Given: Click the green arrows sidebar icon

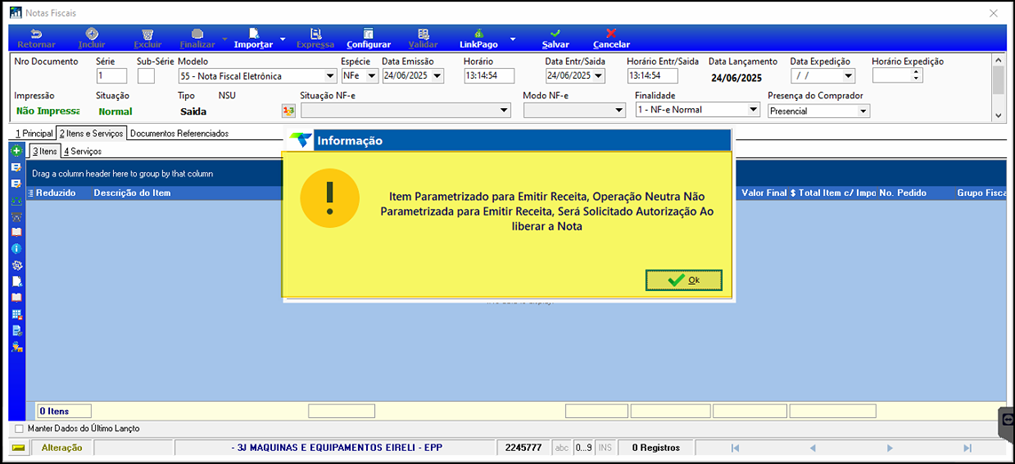Looking at the screenshot, I should tap(17, 200).
